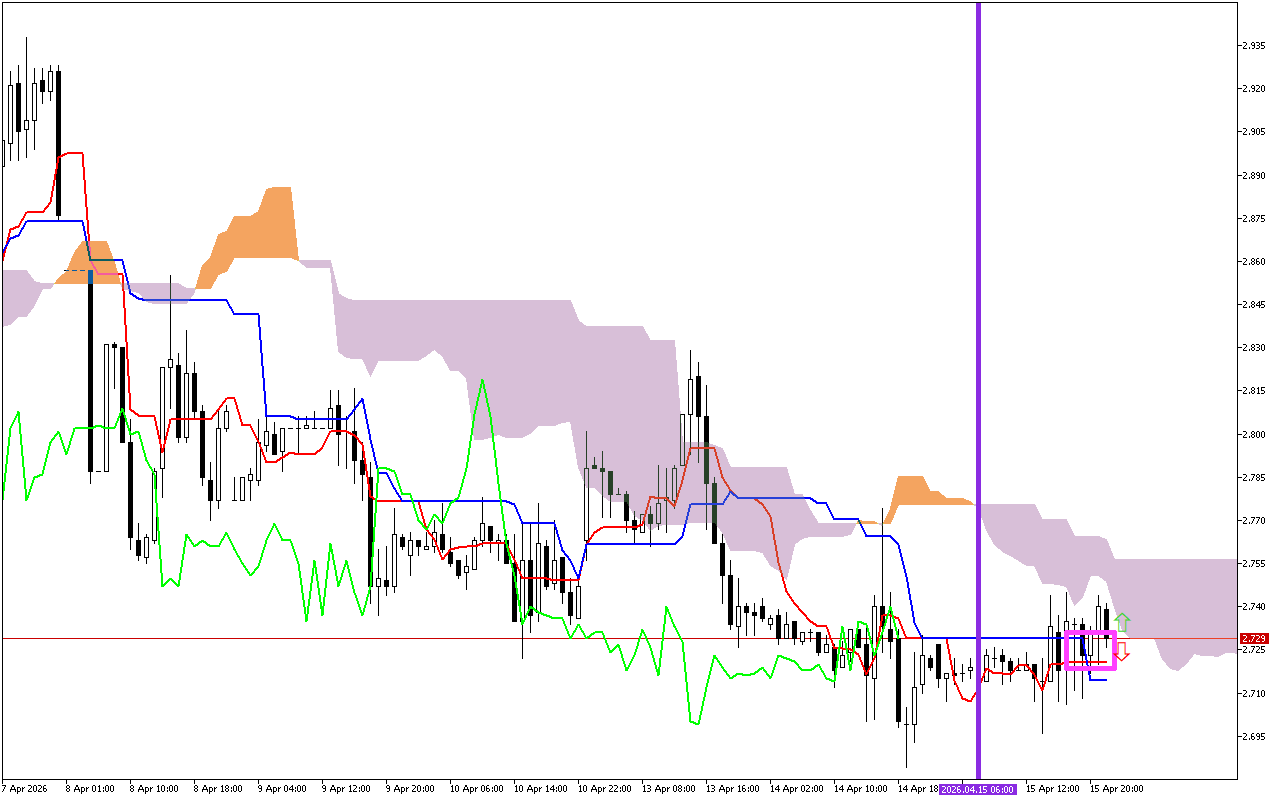
Task: Select the magenta rectangle on the chart
Action: [1091, 632]
